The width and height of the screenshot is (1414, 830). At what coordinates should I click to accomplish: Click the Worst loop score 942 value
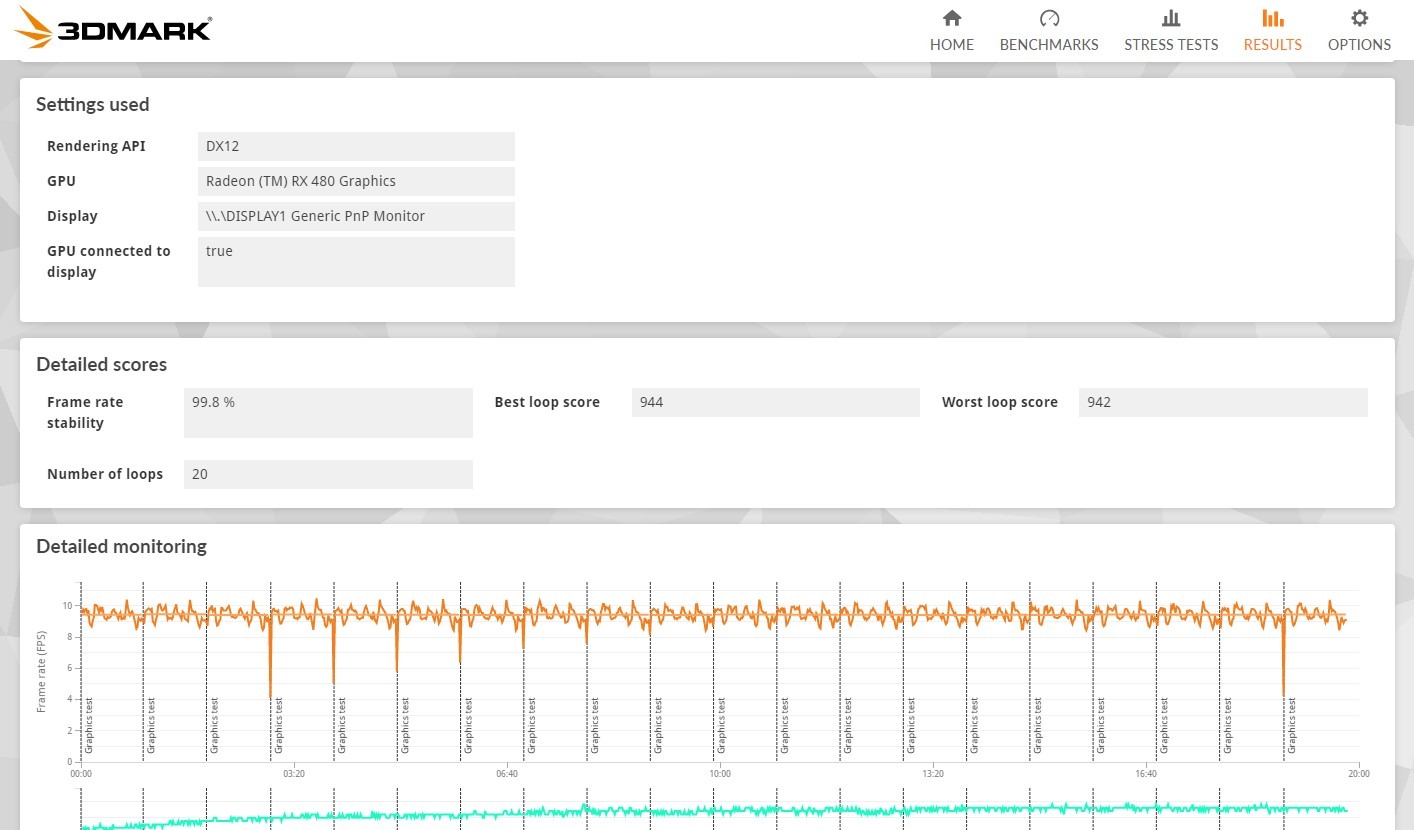pyautogui.click(x=1223, y=402)
